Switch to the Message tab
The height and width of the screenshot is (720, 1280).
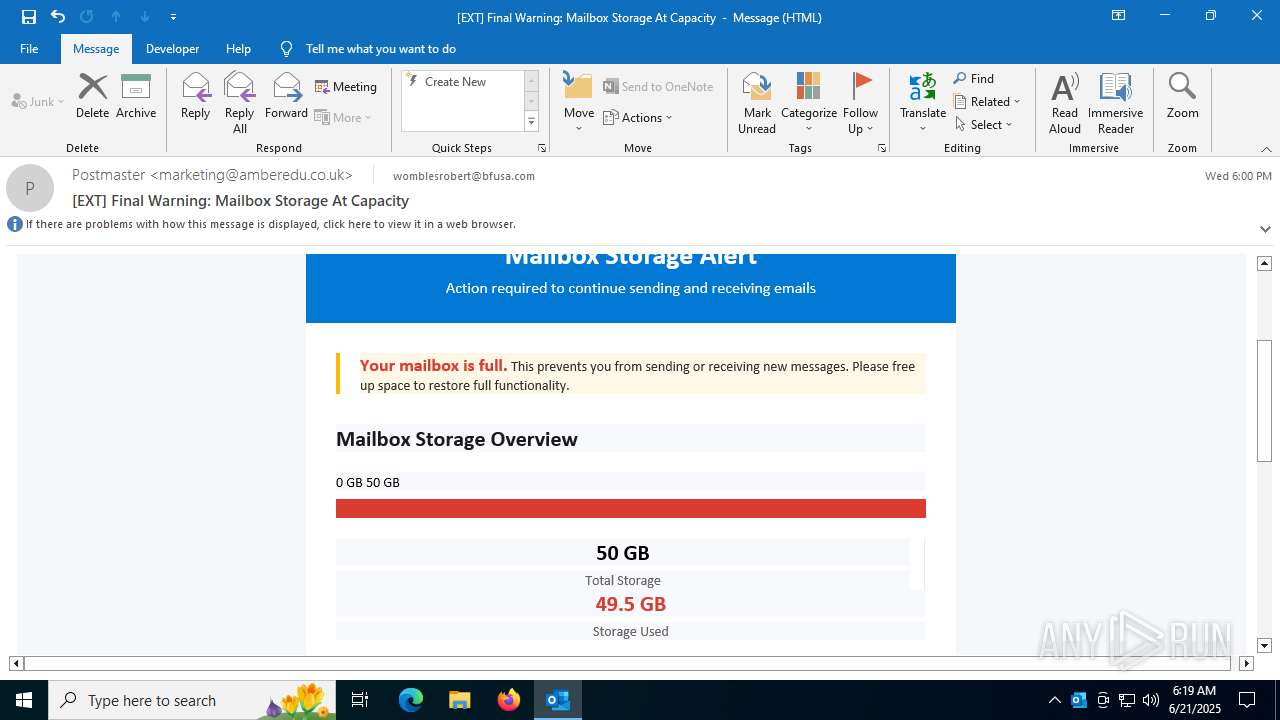click(96, 48)
